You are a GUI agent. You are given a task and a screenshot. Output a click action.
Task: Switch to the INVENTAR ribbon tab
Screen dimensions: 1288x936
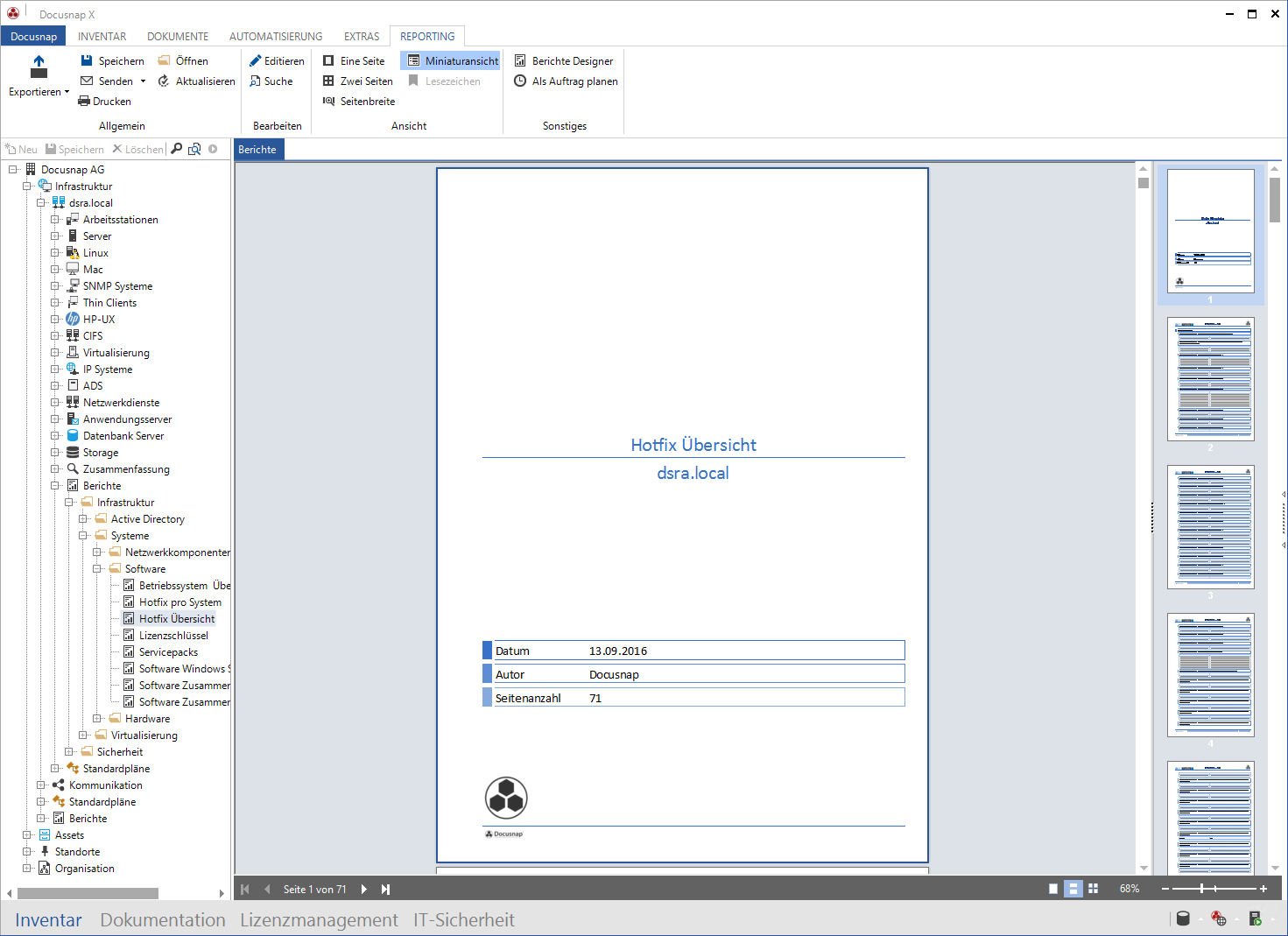click(102, 36)
